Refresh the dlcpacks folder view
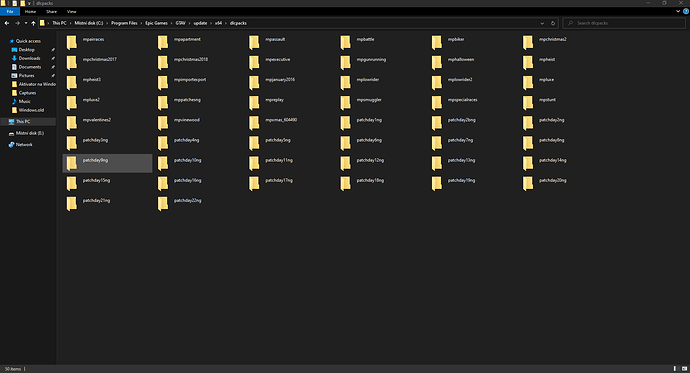 (x=553, y=23)
